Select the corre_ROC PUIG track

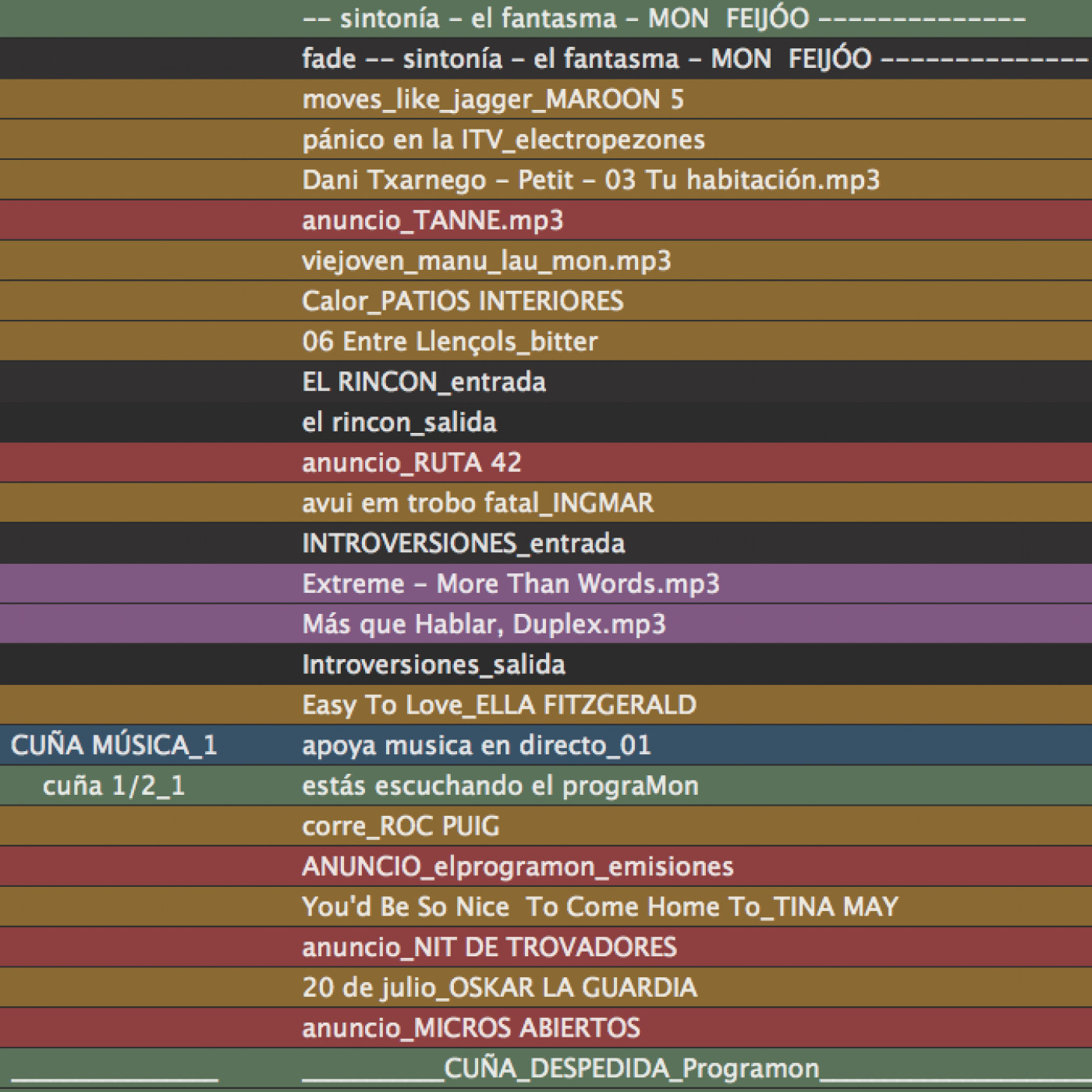[x=400, y=826]
